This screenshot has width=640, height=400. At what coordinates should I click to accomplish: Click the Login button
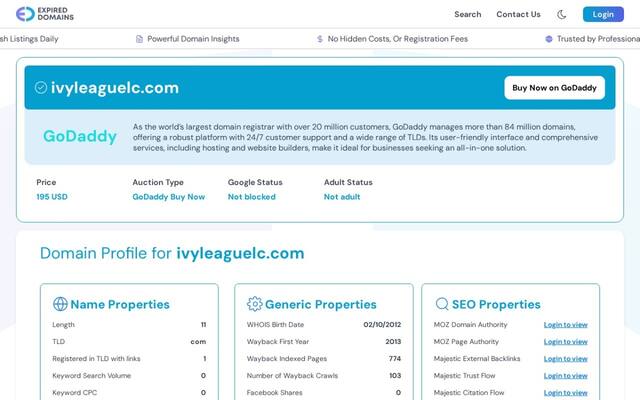click(x=603, y=14)
